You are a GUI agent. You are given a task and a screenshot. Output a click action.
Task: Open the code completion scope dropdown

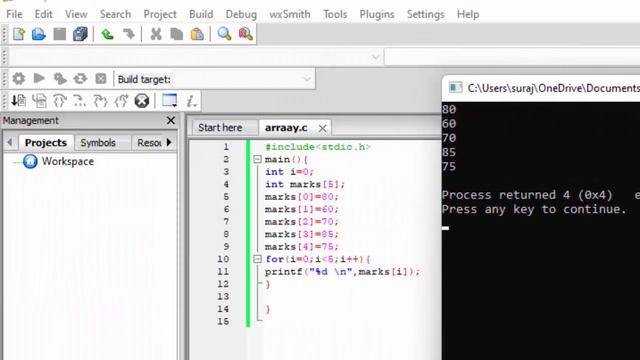[x=376, y=57]
